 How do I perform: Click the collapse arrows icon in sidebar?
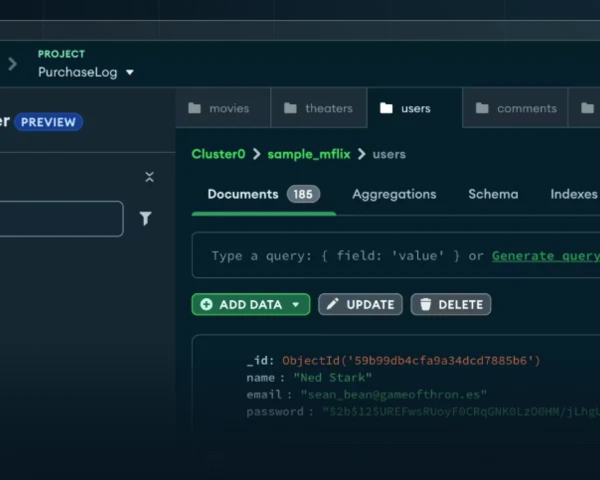click(x=149, y=177)
